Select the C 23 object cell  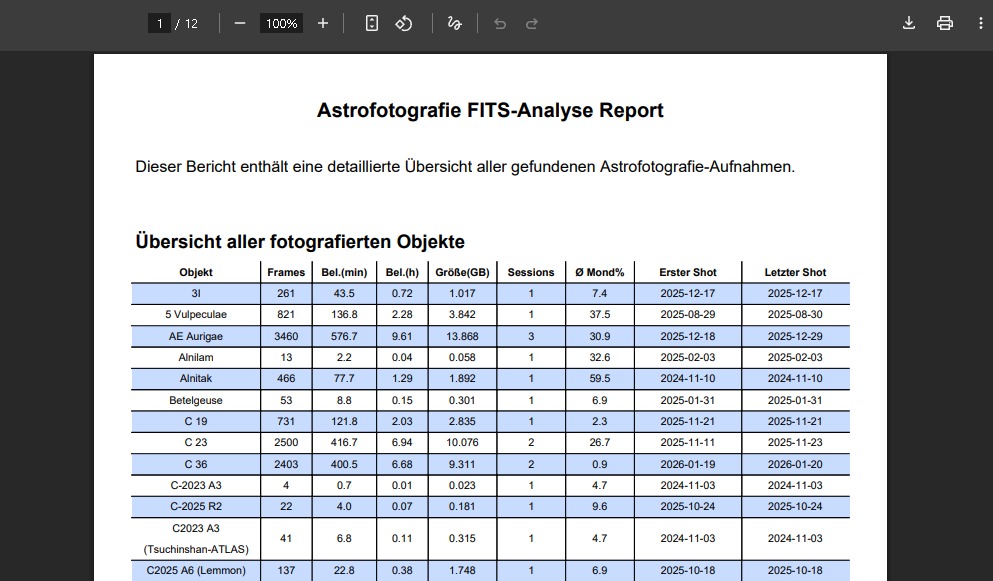point(196,443)
